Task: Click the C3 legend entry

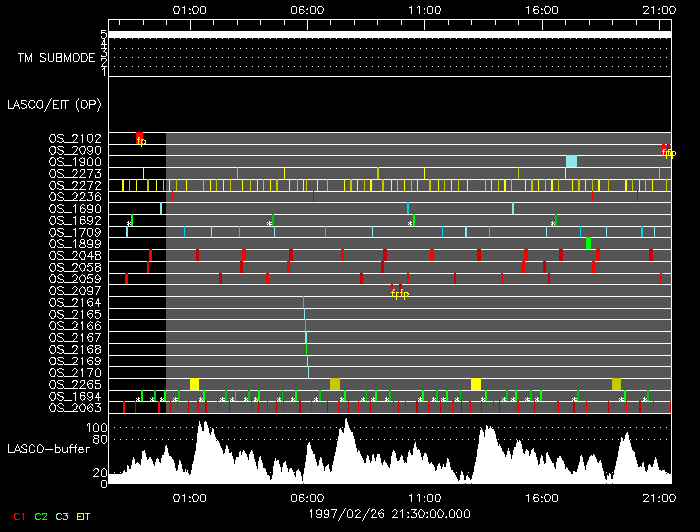Action: click(62, 516)
